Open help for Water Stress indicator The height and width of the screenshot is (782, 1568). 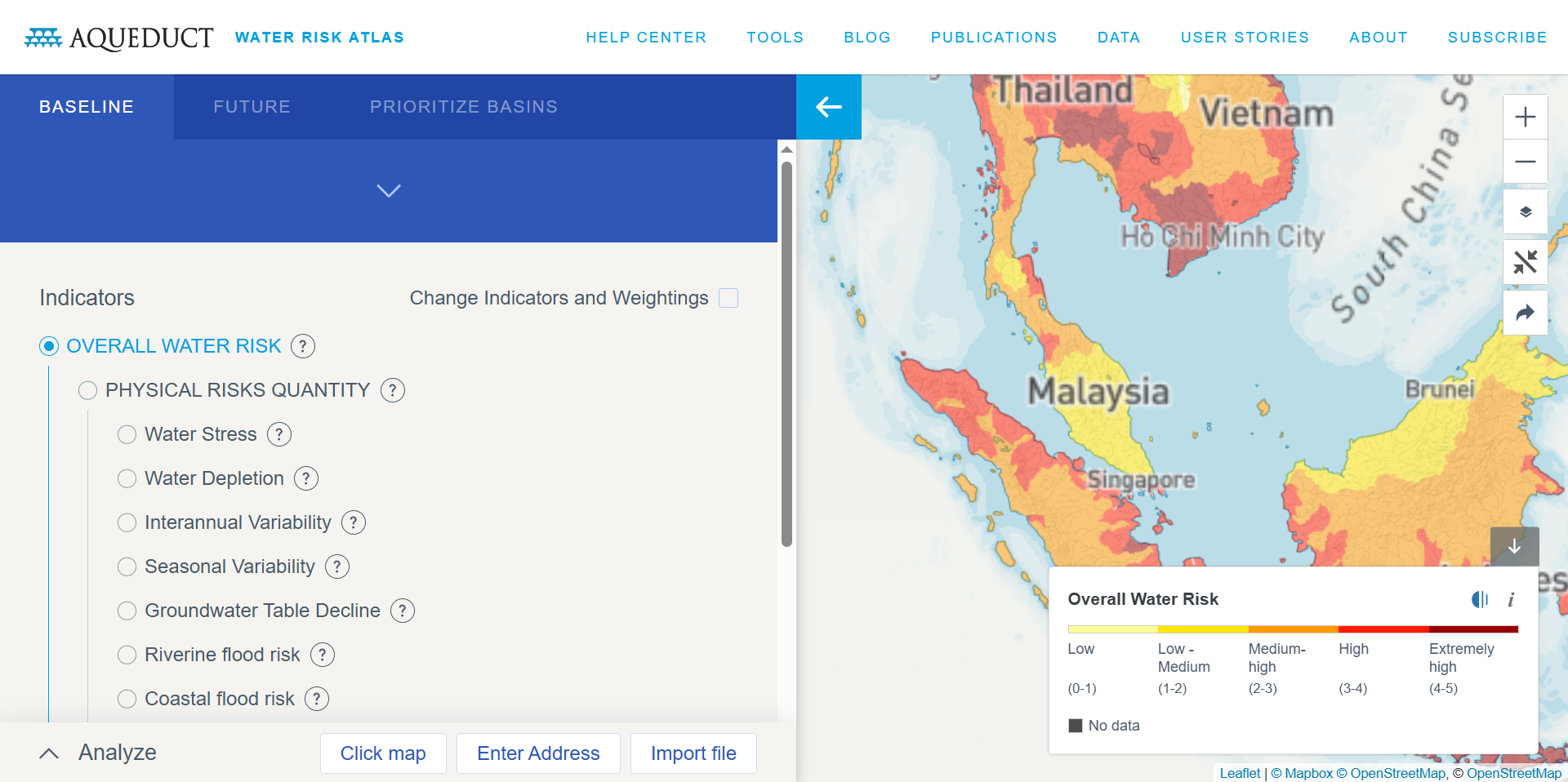(x=279, y=434)
